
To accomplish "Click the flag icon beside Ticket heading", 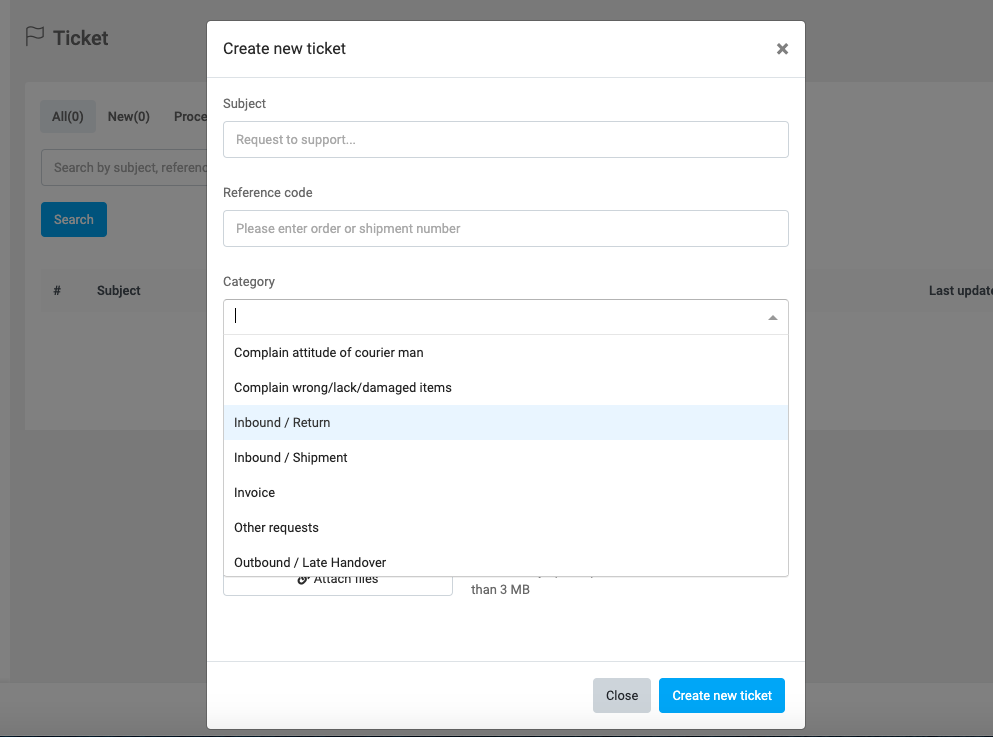I will 35,37.
